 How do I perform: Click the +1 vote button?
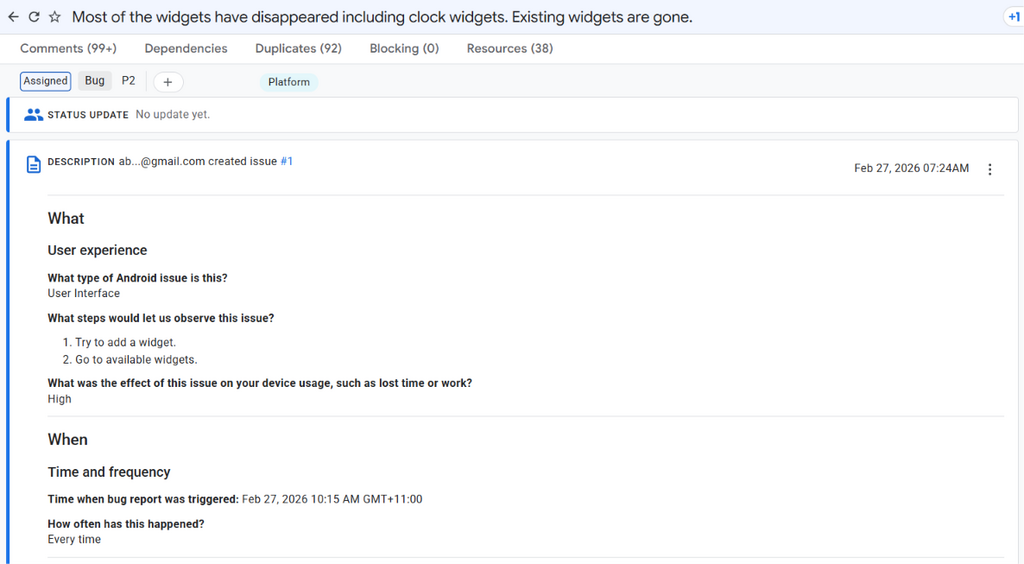[x=1014, y=17]
